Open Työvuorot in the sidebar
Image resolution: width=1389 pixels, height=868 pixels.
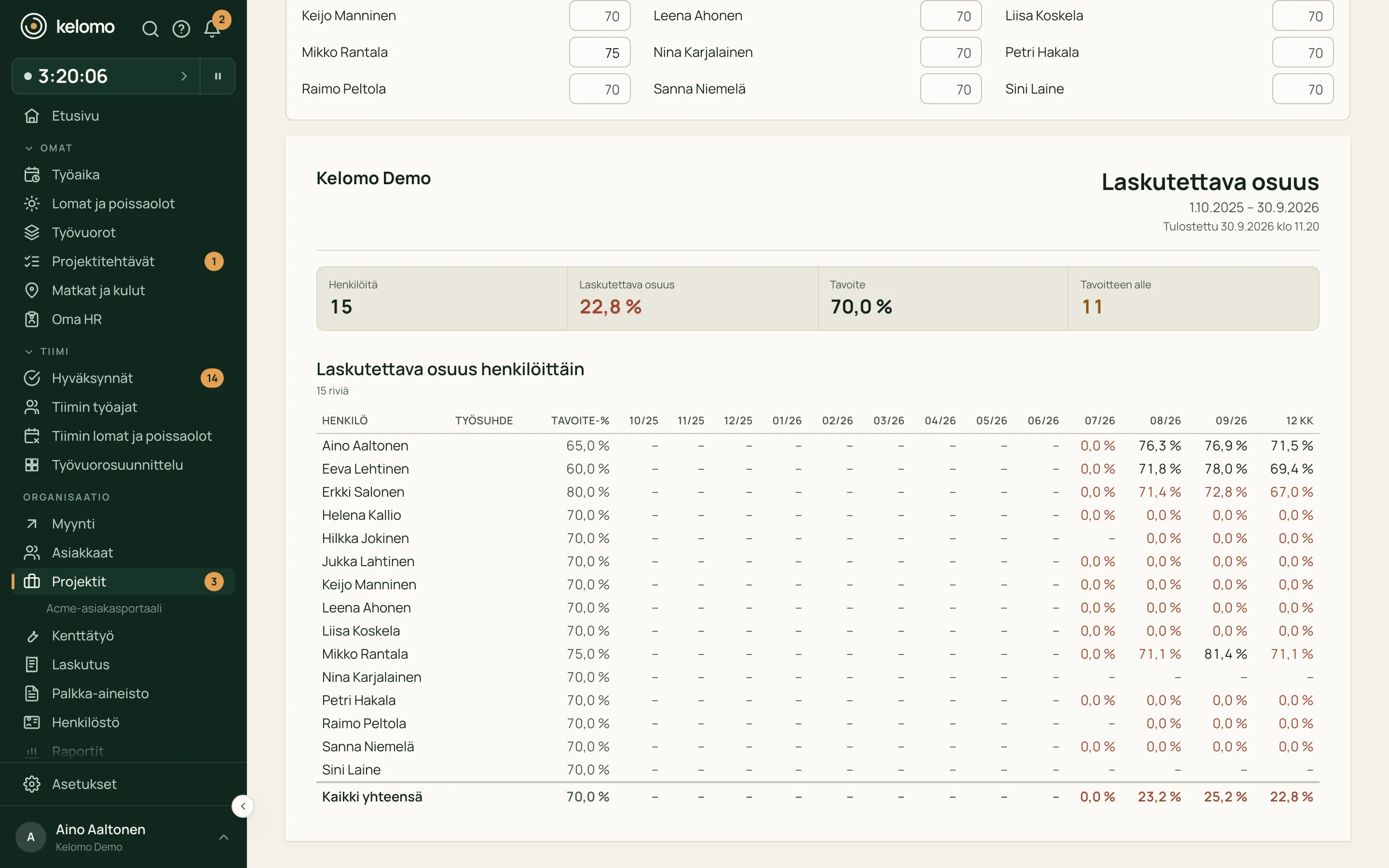click(123, 232)
